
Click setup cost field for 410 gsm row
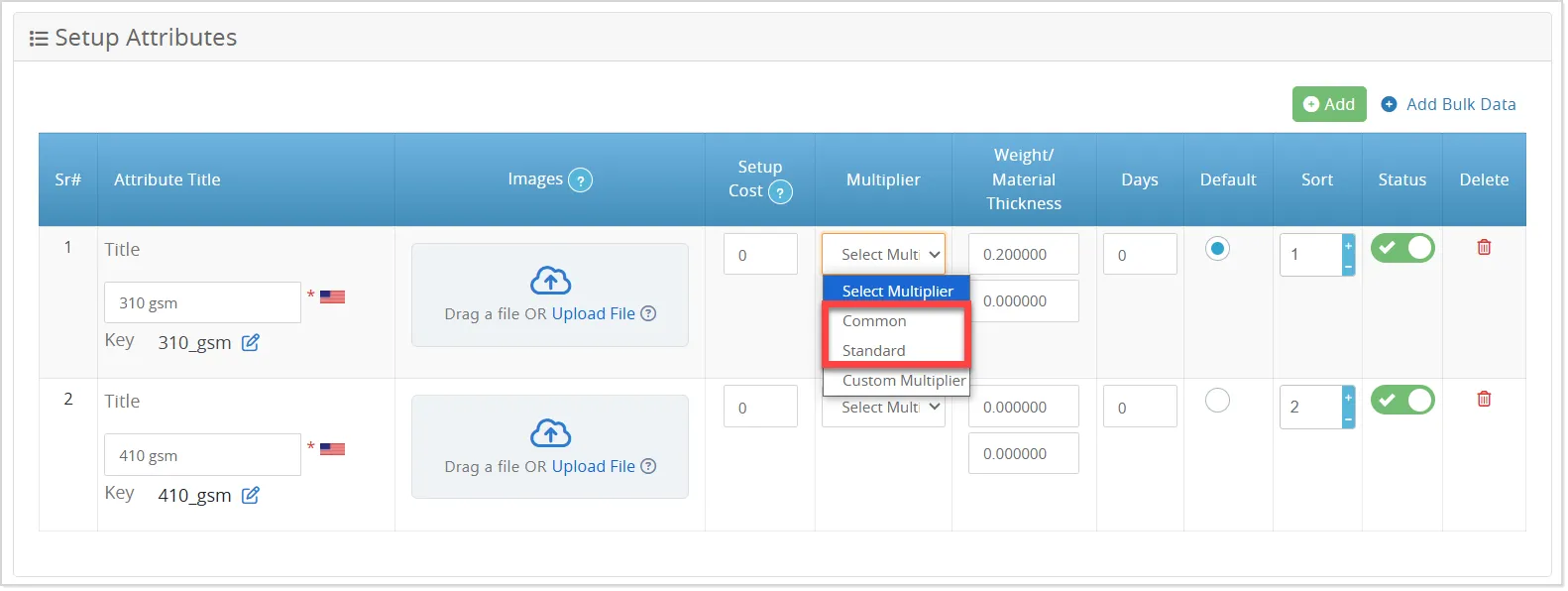[x=760, y=407]
